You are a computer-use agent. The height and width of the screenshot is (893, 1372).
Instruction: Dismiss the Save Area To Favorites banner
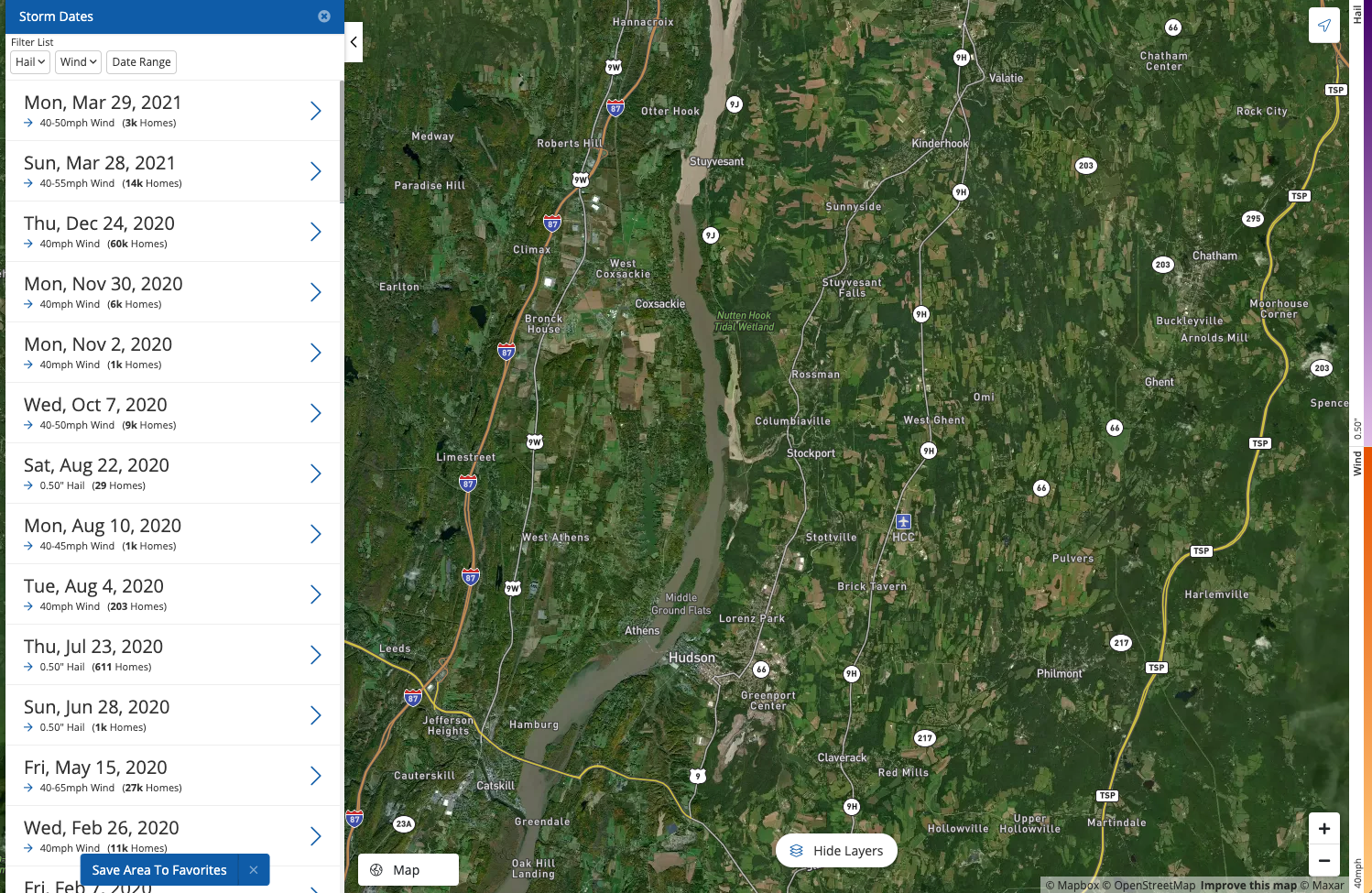coord(254,870)
